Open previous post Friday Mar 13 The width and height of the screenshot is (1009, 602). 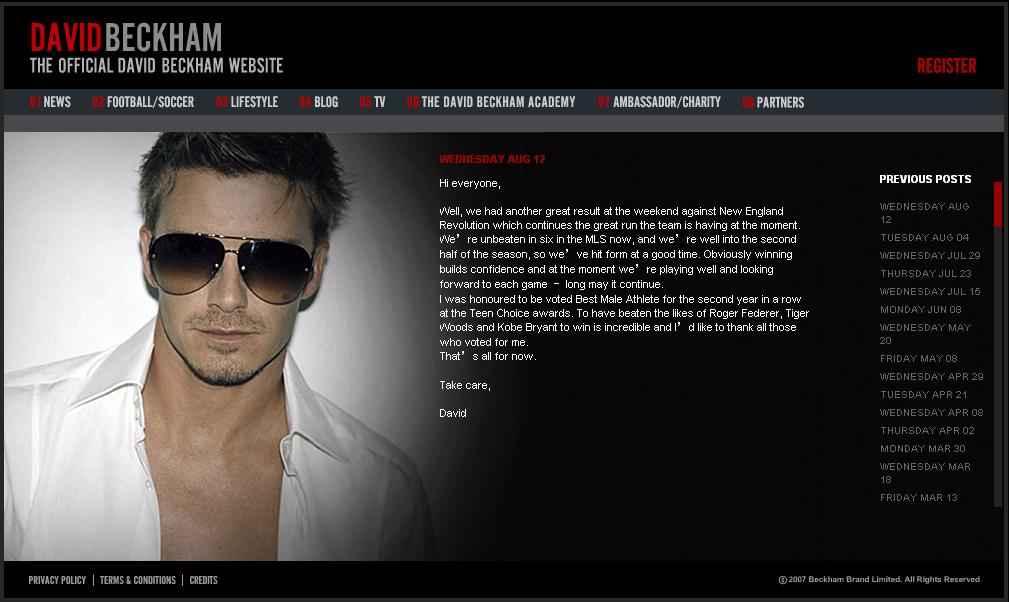[x=918, y=497]
